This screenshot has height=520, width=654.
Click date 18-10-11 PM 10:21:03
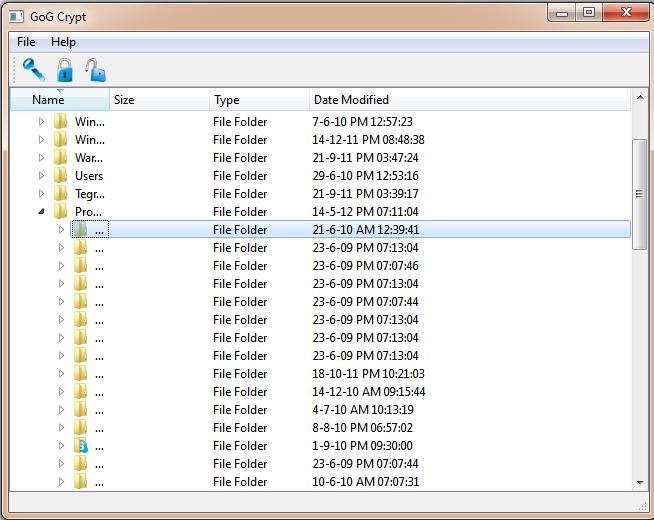[368, 374]
